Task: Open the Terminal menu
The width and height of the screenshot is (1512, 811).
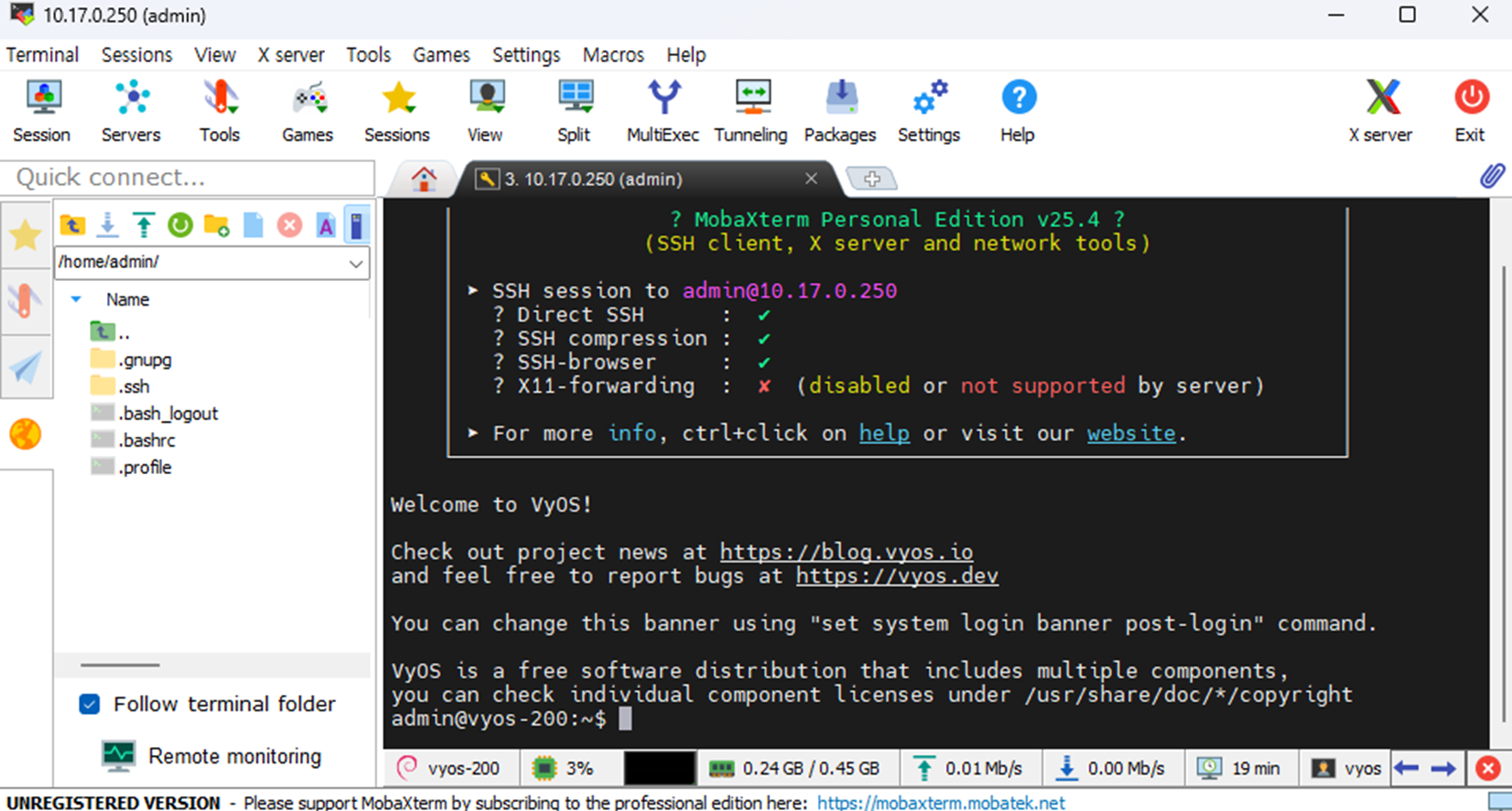Action: [x=42, y=55]
